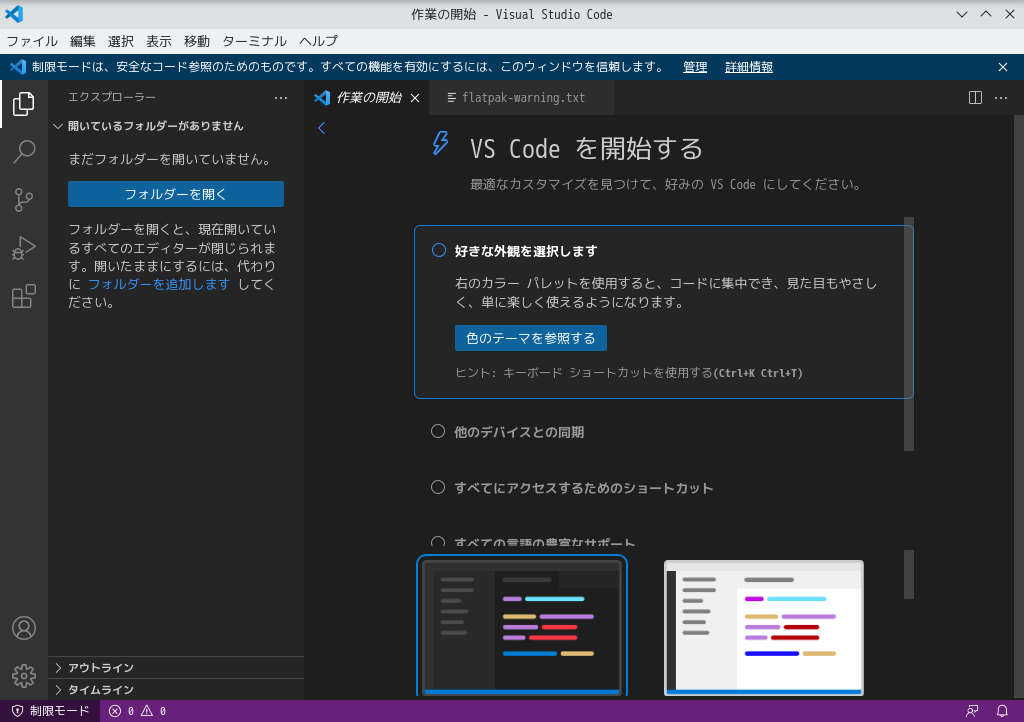Screen dimensions: 1024x722
Task: Open the ファイル menu
Action: click(32, 41)
